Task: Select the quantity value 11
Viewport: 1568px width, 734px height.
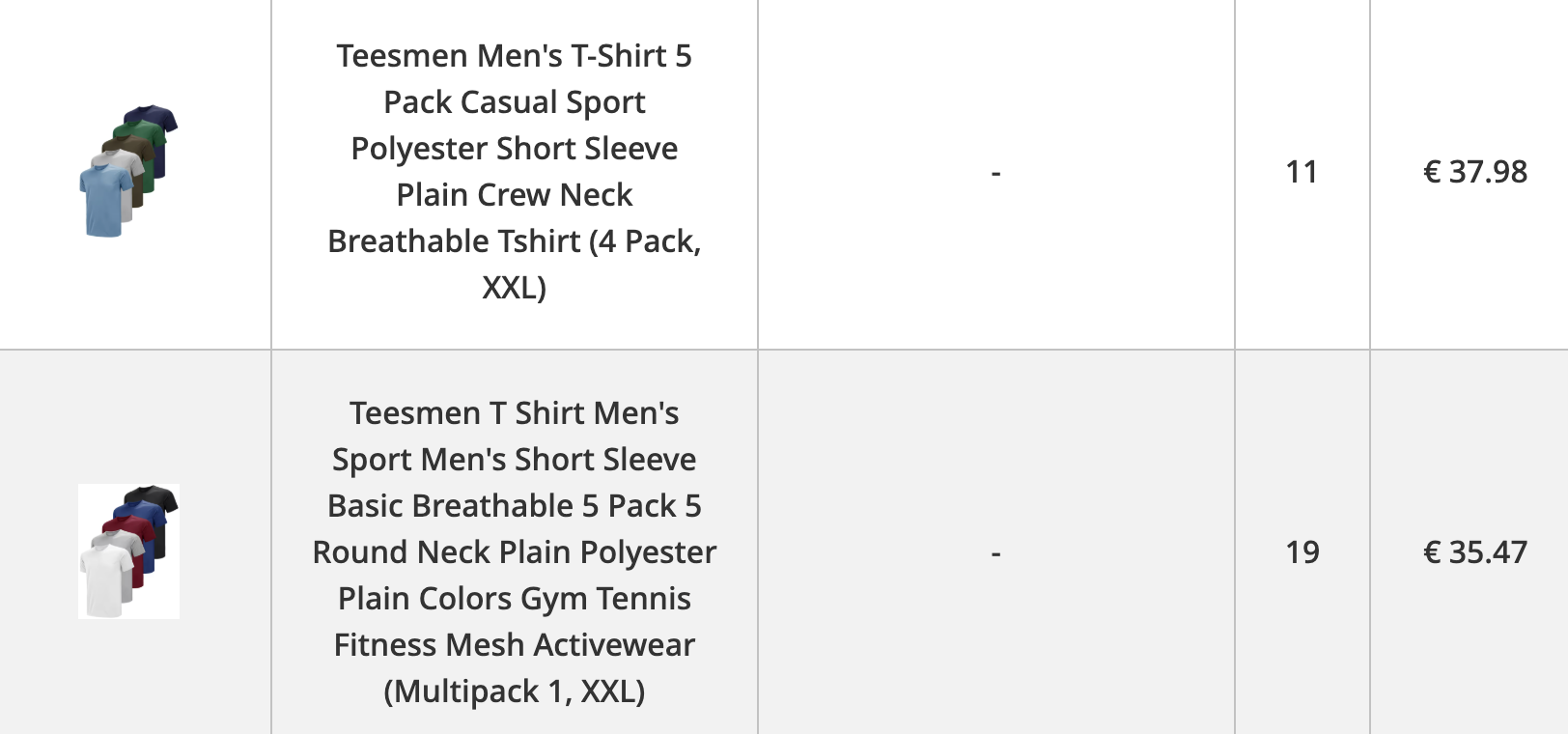Action: (x=1302, y=172)
